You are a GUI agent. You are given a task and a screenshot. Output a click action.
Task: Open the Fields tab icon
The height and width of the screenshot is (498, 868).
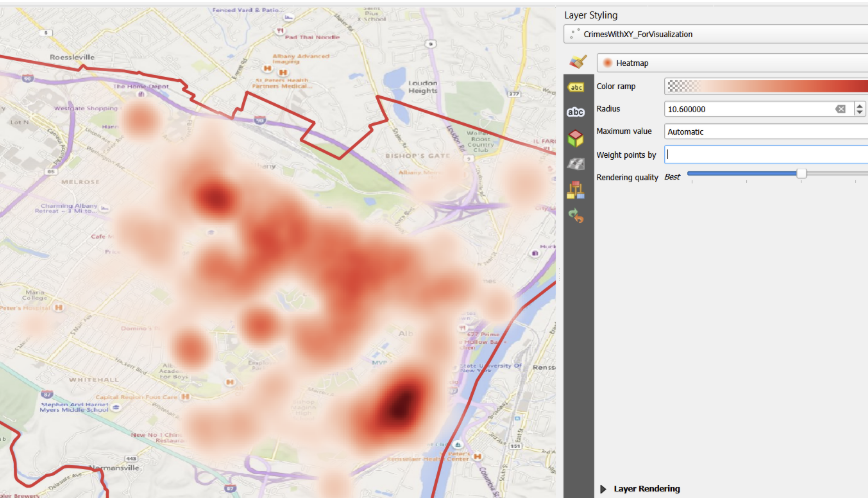coord(576,189)
